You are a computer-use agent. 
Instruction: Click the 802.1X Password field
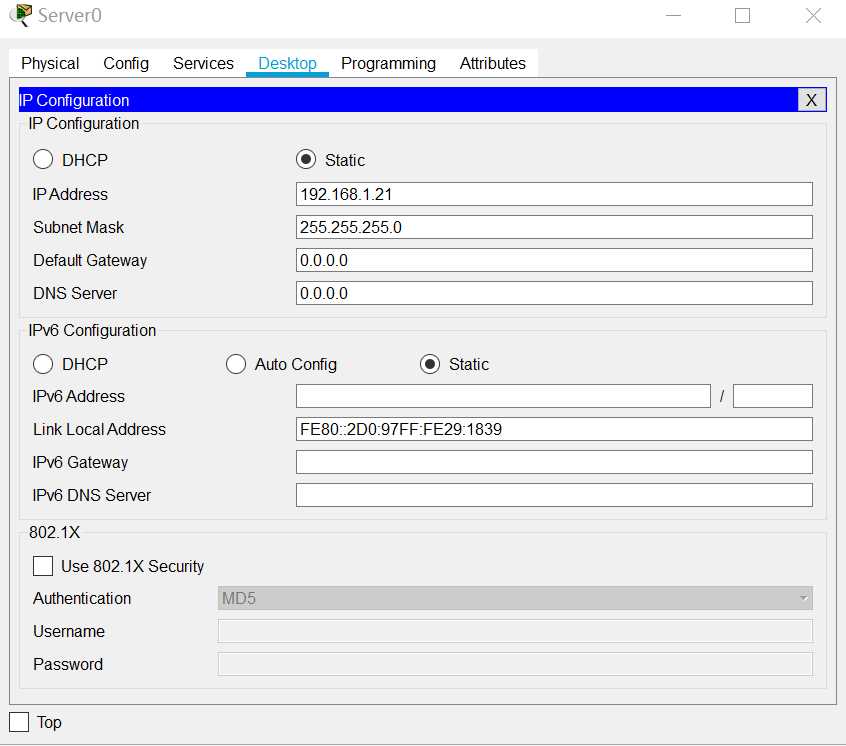(x=515, y=664)
